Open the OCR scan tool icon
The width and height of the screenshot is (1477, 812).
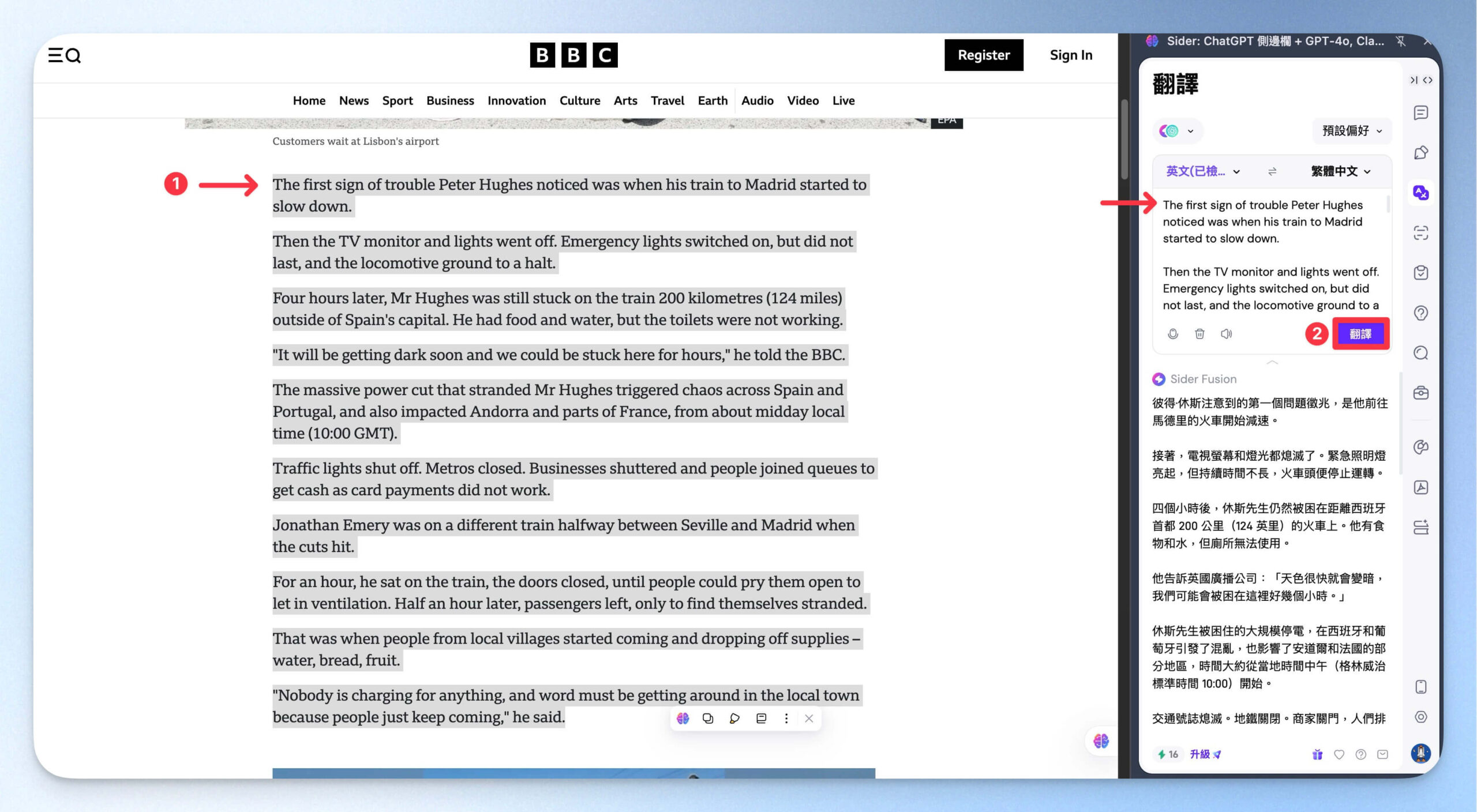(1420, 233)
